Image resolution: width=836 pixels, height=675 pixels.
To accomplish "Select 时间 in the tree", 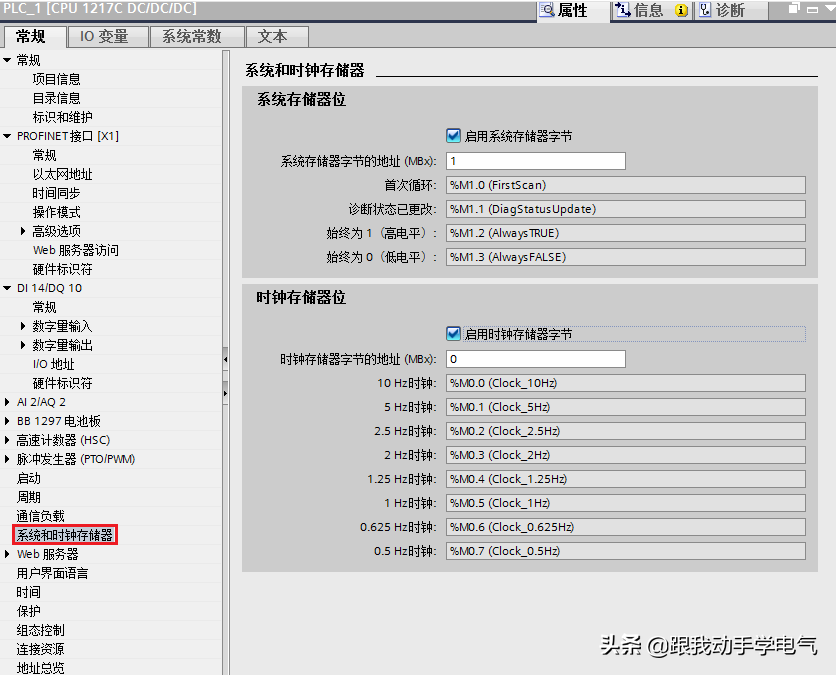I will coord(29,592).
